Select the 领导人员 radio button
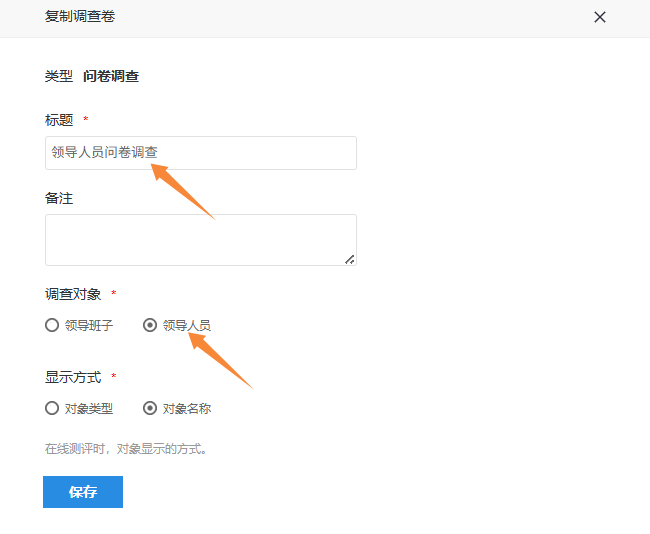Image resolution: width=650 pixels, height=534 pixels. [x=150, y=325]
